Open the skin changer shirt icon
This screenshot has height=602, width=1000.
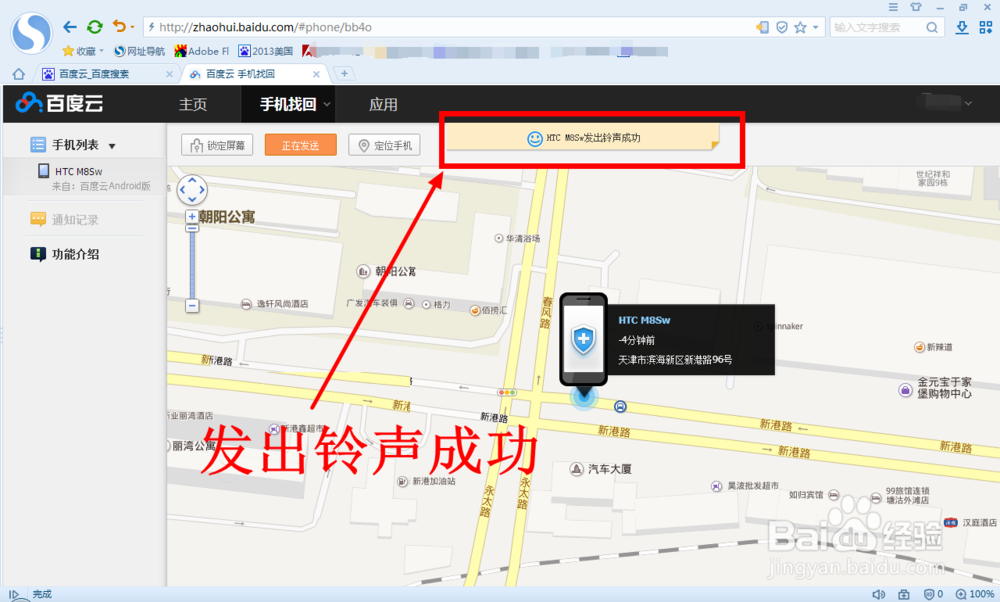click(x=916, y=7)
